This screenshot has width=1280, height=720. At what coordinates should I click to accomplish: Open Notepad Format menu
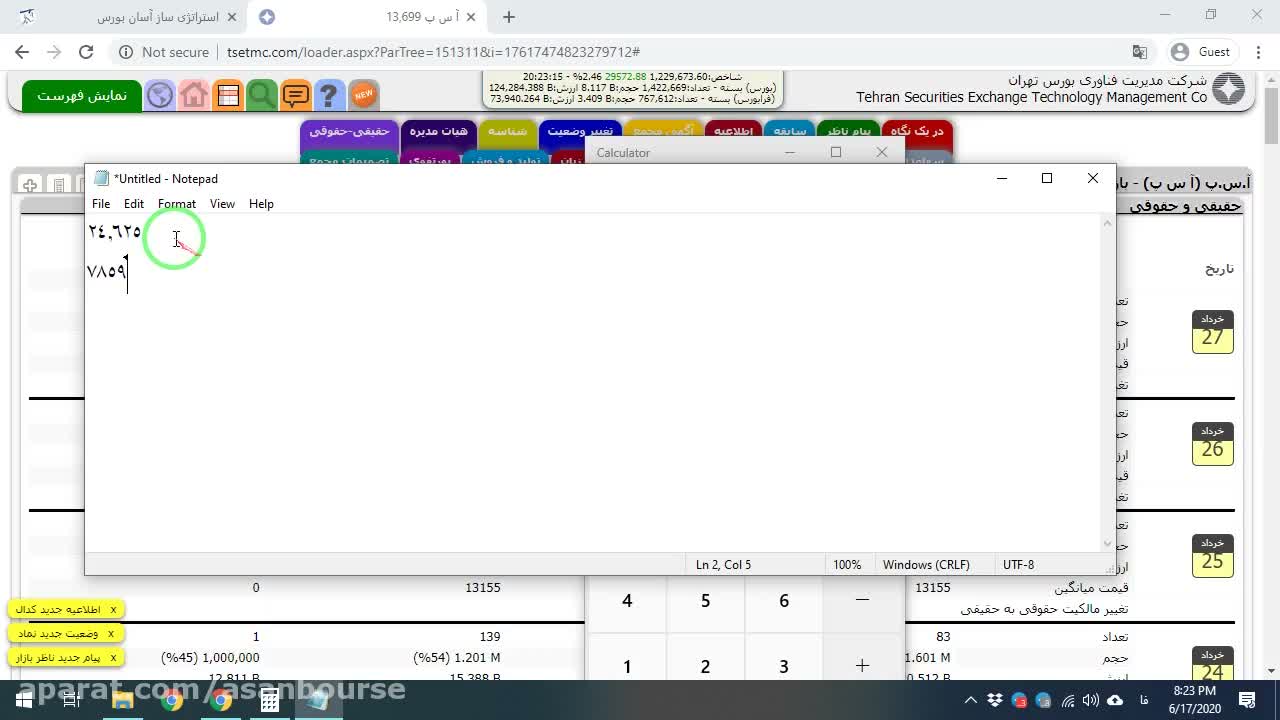click(177, 204)
